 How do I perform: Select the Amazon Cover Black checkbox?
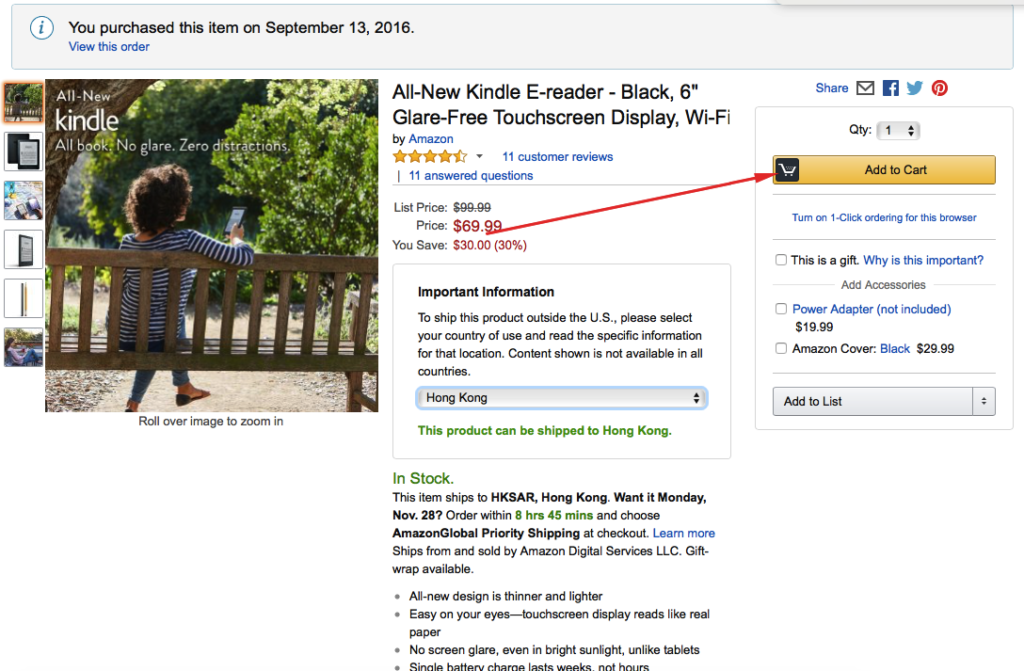[780, 348]
